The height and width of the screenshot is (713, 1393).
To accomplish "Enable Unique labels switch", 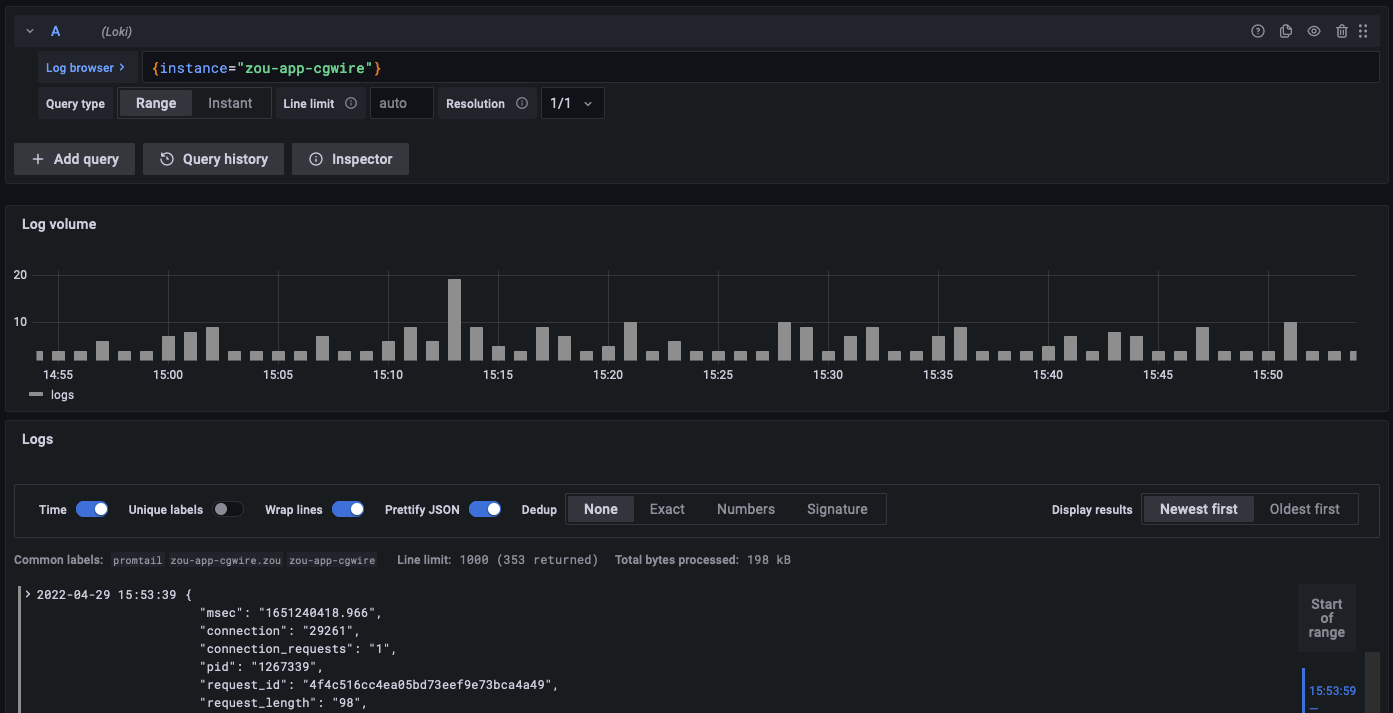I will pos(228,509).
